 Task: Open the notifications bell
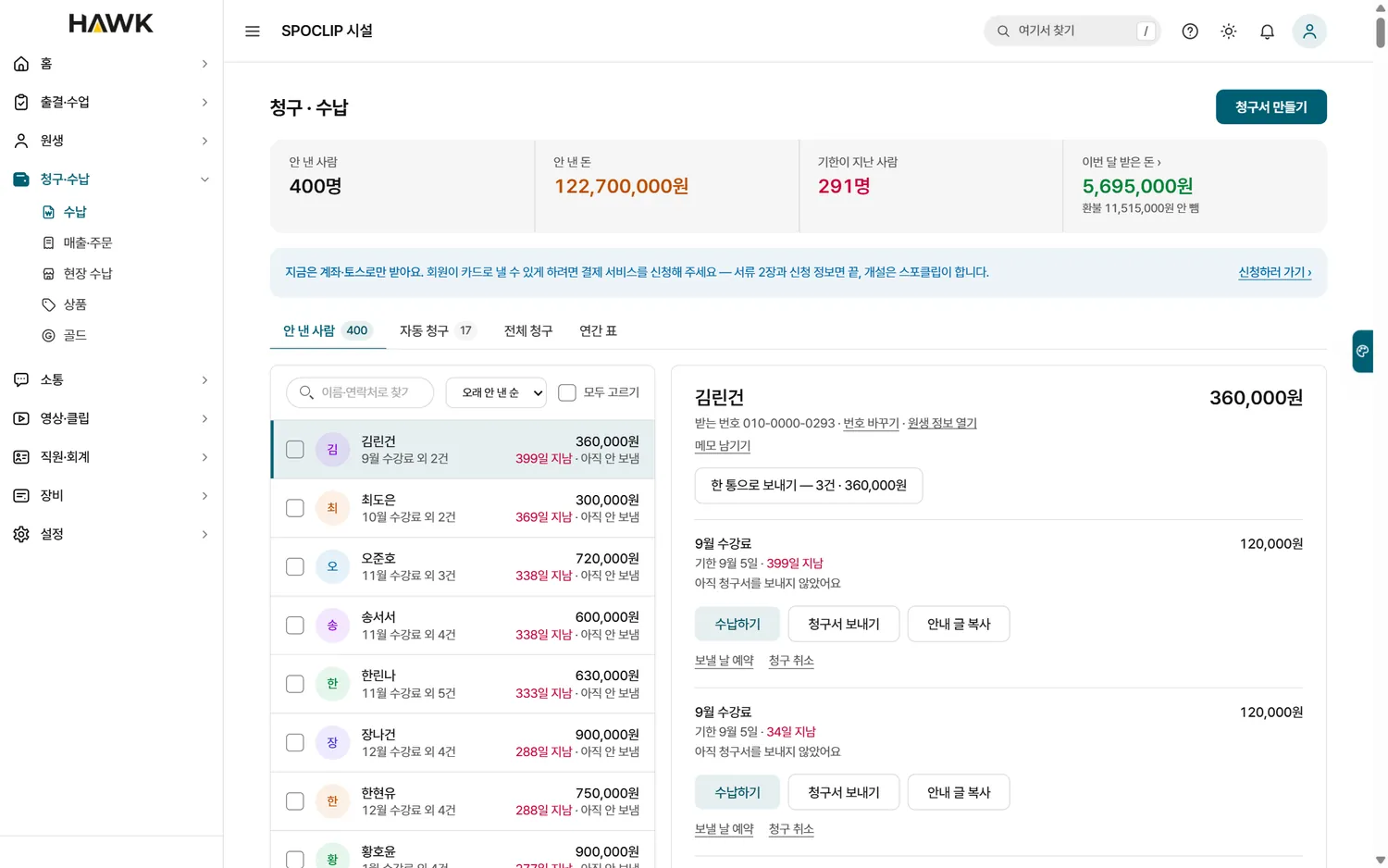[x=1268, y=31]
